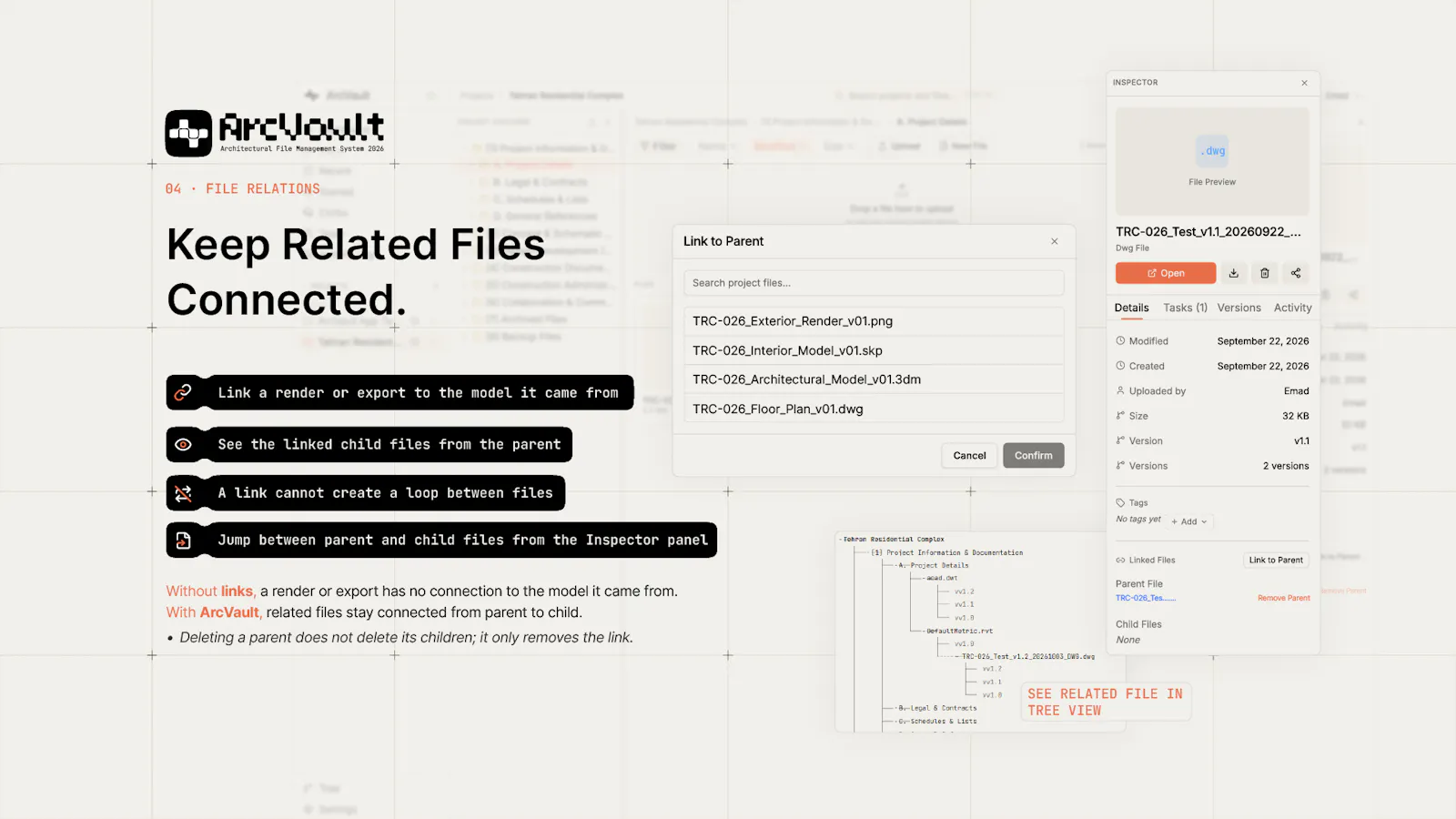This screenshot has height=819, width=1456.
Task: Click the Linked Files chain icon
Action: tap(1120, 561)
